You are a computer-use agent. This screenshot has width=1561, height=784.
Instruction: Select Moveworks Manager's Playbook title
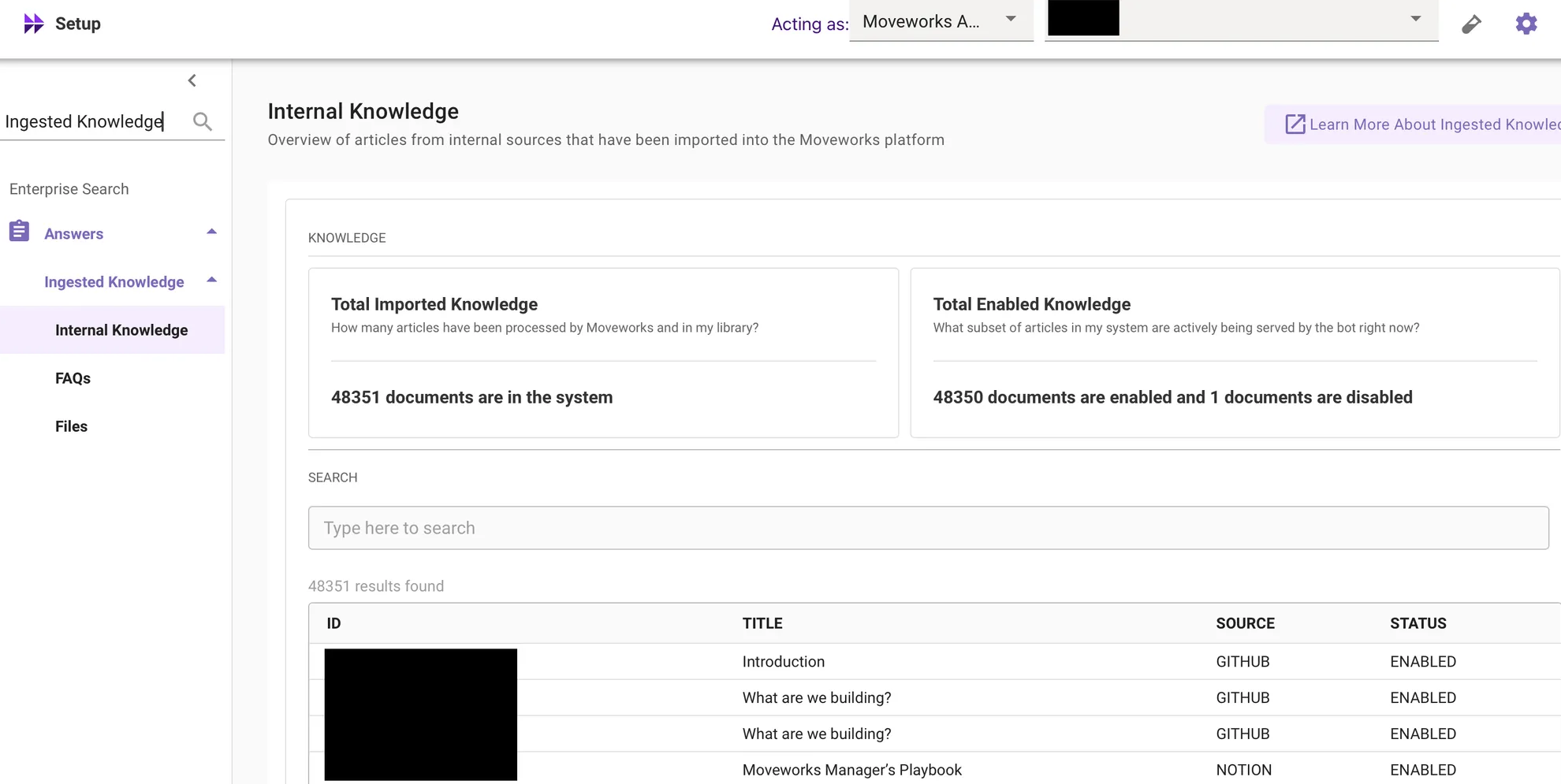pos(851,770)
